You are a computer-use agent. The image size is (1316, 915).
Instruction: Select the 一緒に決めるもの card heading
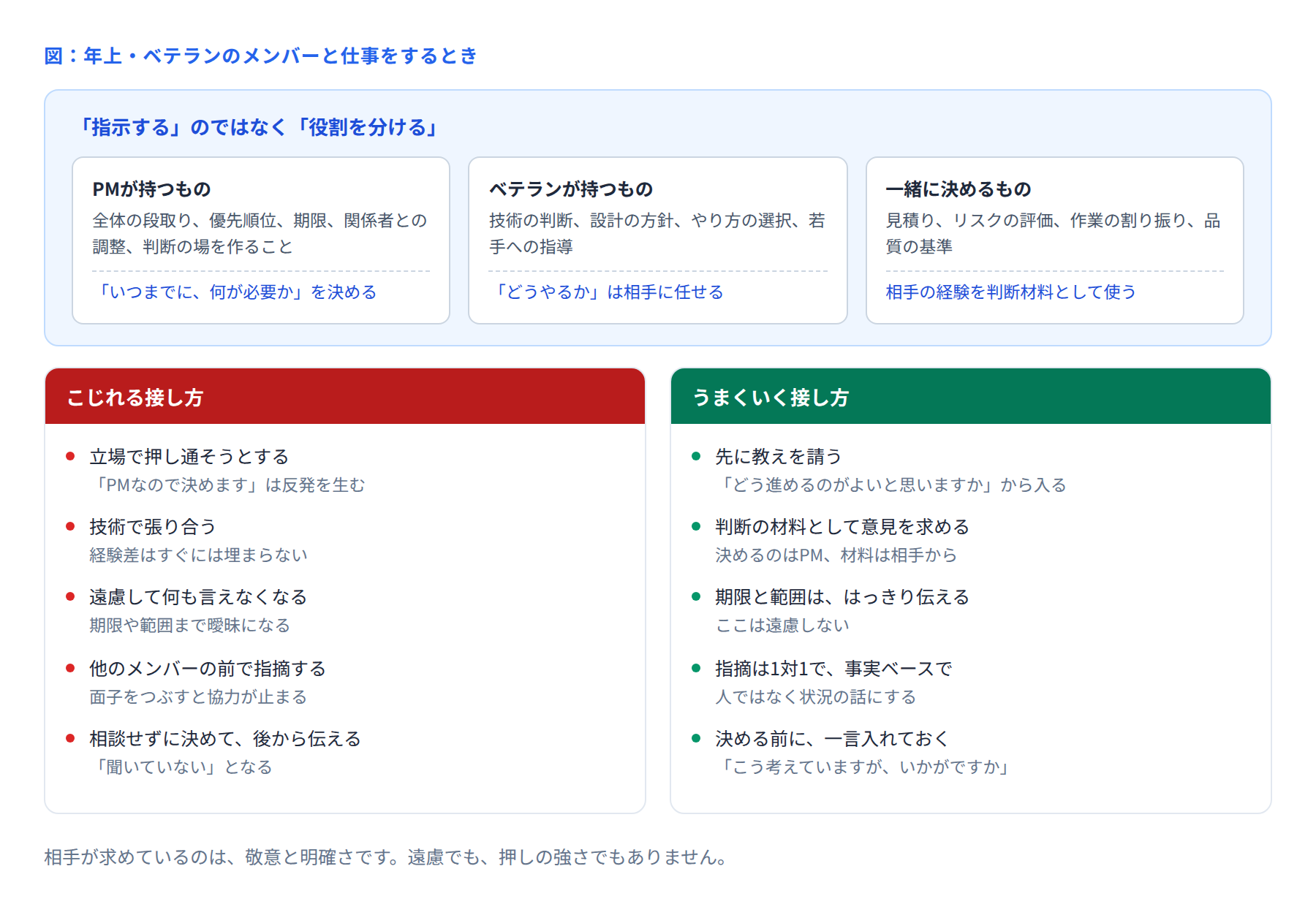coord(958,189)
